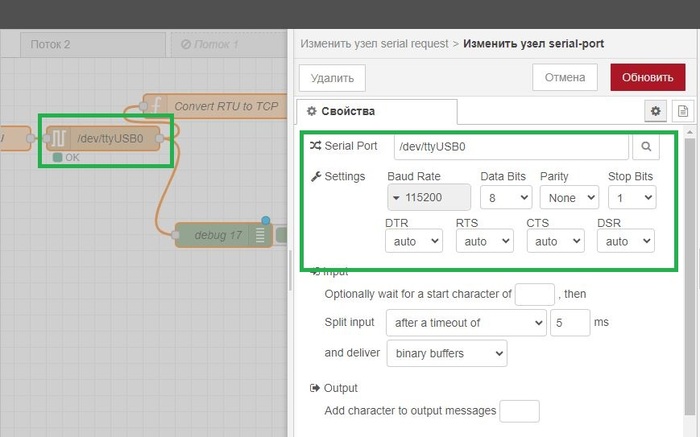The height and width of the screenshot is (437, 700).
Task: Choose a DTR setting from dropdown
Action: [x=414, y=241]
